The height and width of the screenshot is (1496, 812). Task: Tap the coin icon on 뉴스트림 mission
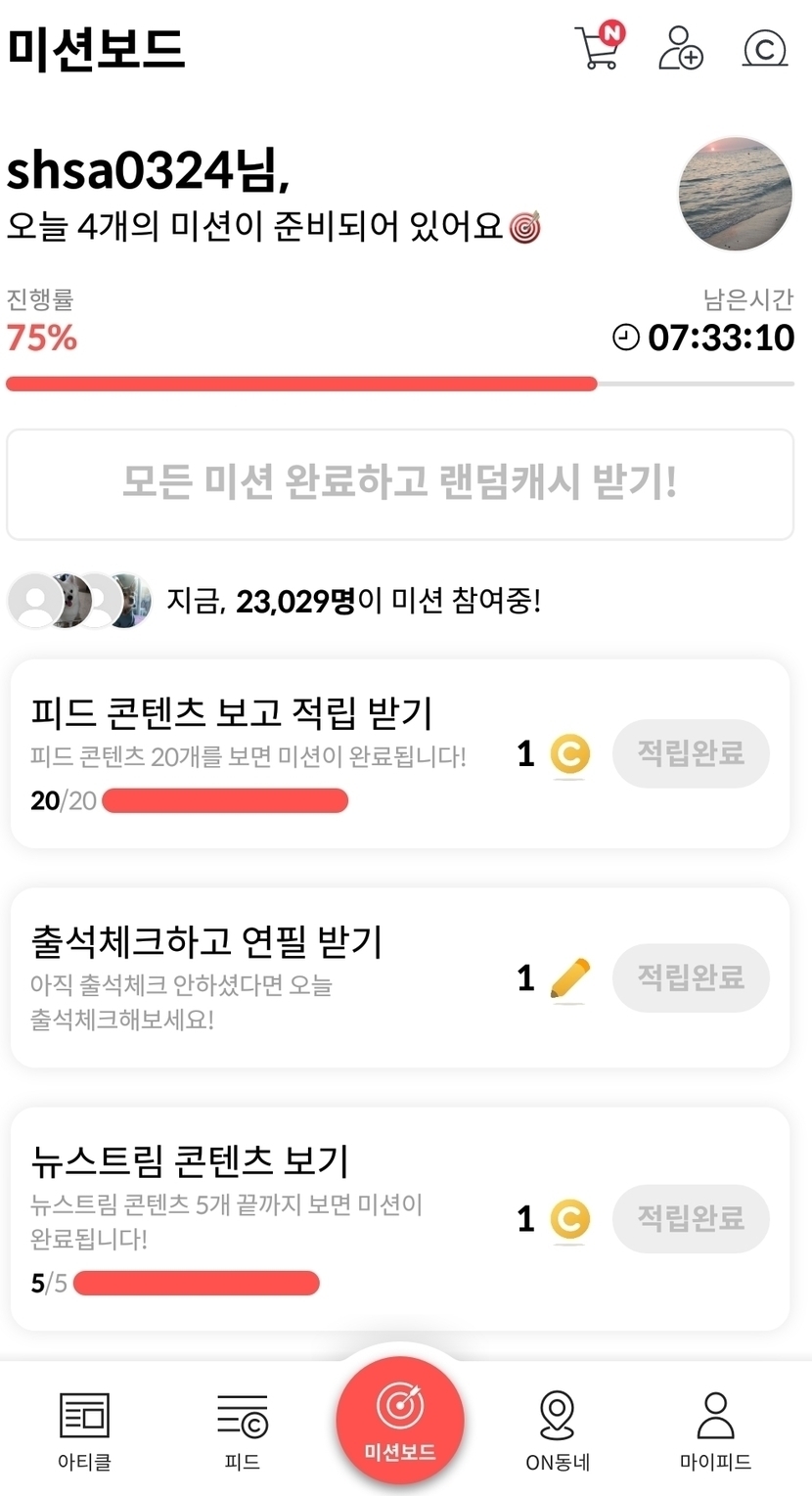(x=569, y=1219)
